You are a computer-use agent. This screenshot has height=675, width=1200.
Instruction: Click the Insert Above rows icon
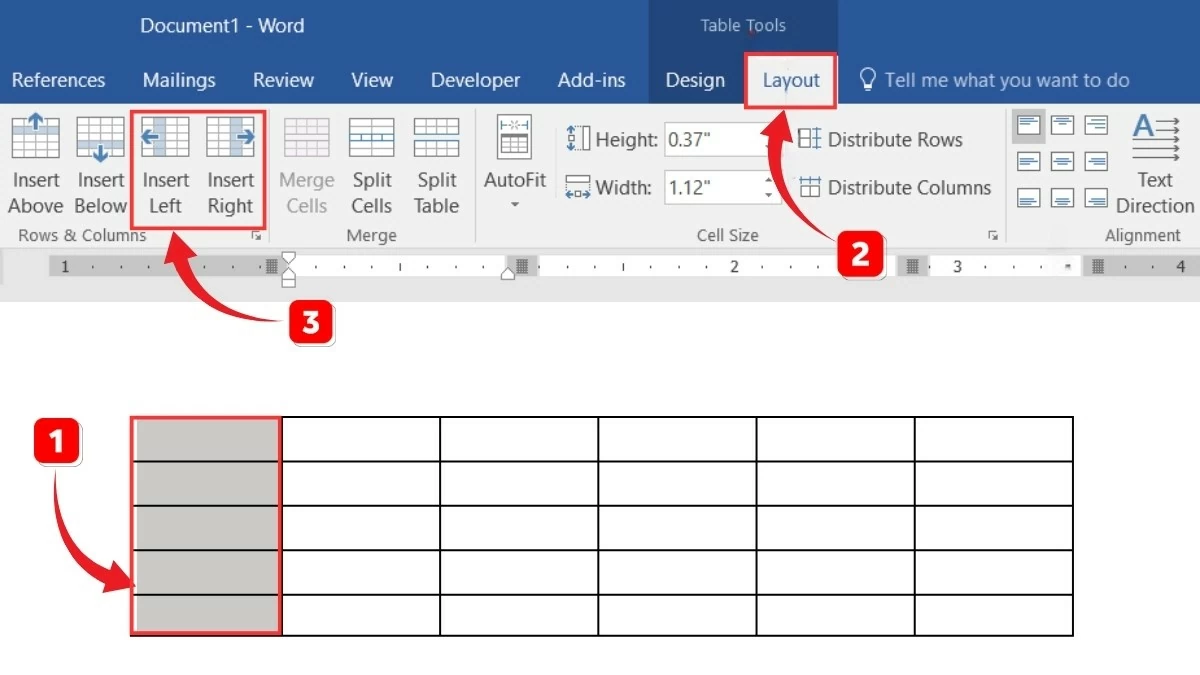(x=35, y=165)
